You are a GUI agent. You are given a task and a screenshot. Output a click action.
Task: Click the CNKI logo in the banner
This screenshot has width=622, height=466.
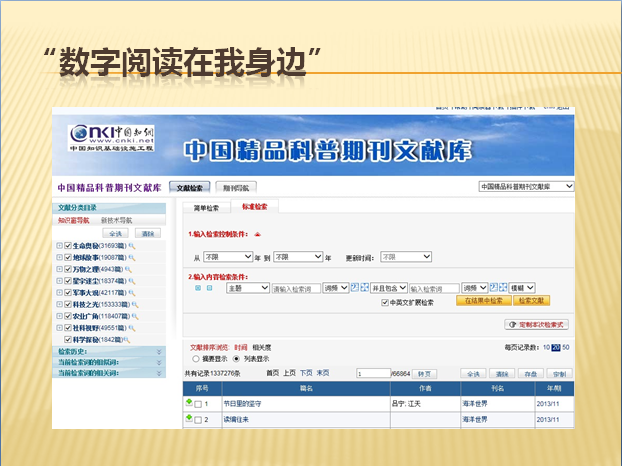(98, 138)
